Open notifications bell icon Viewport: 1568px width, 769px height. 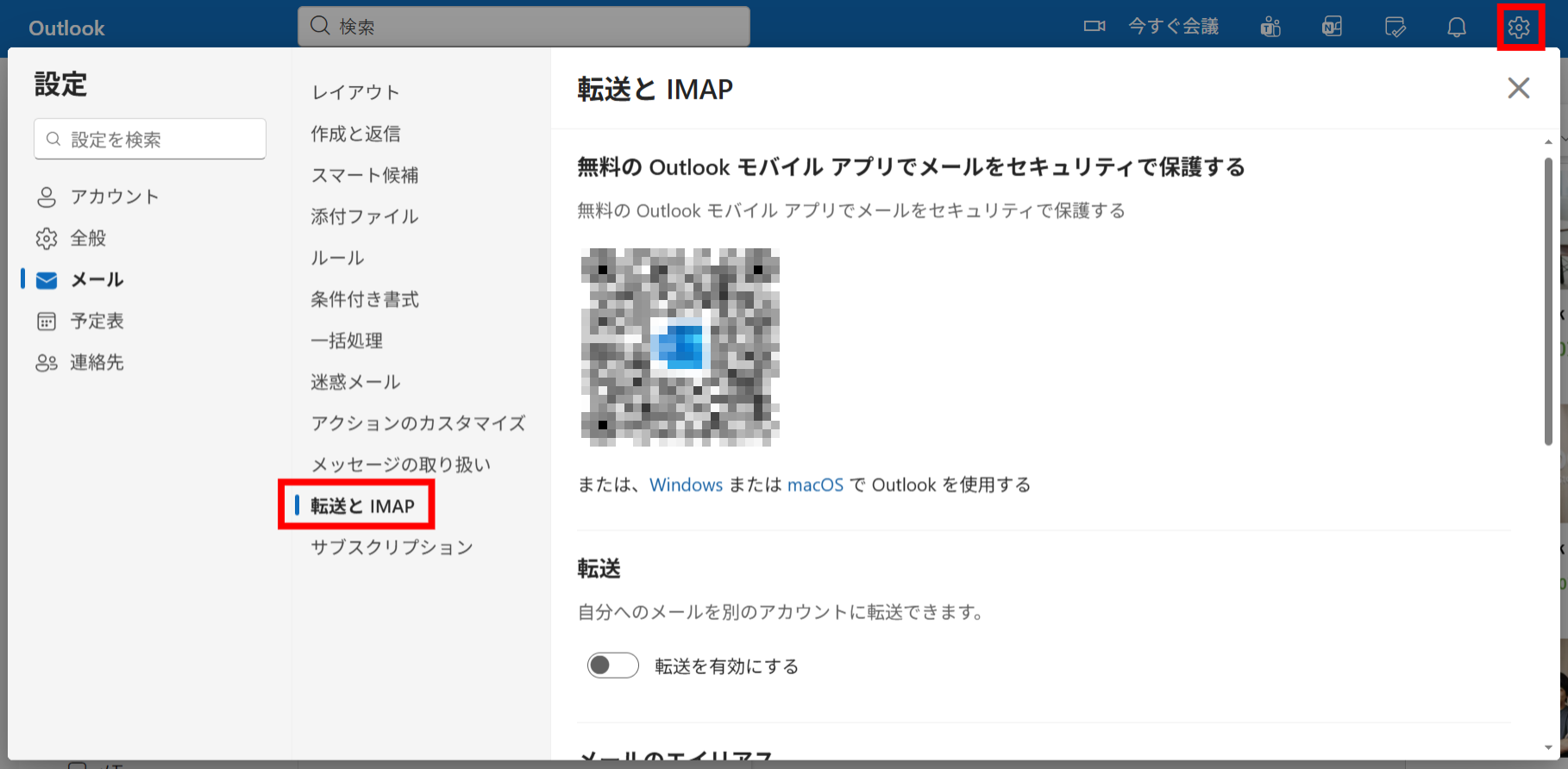tap(1457, 28)
